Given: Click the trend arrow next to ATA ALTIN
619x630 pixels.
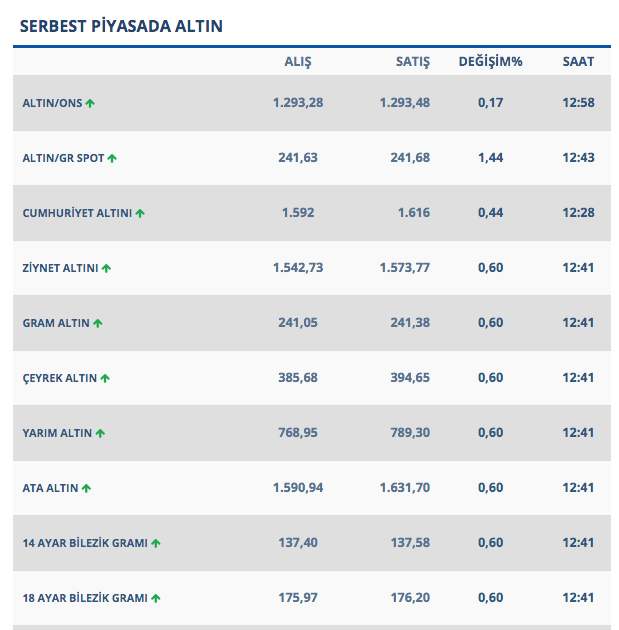Looking at the screenshot, I should [87, 488].
